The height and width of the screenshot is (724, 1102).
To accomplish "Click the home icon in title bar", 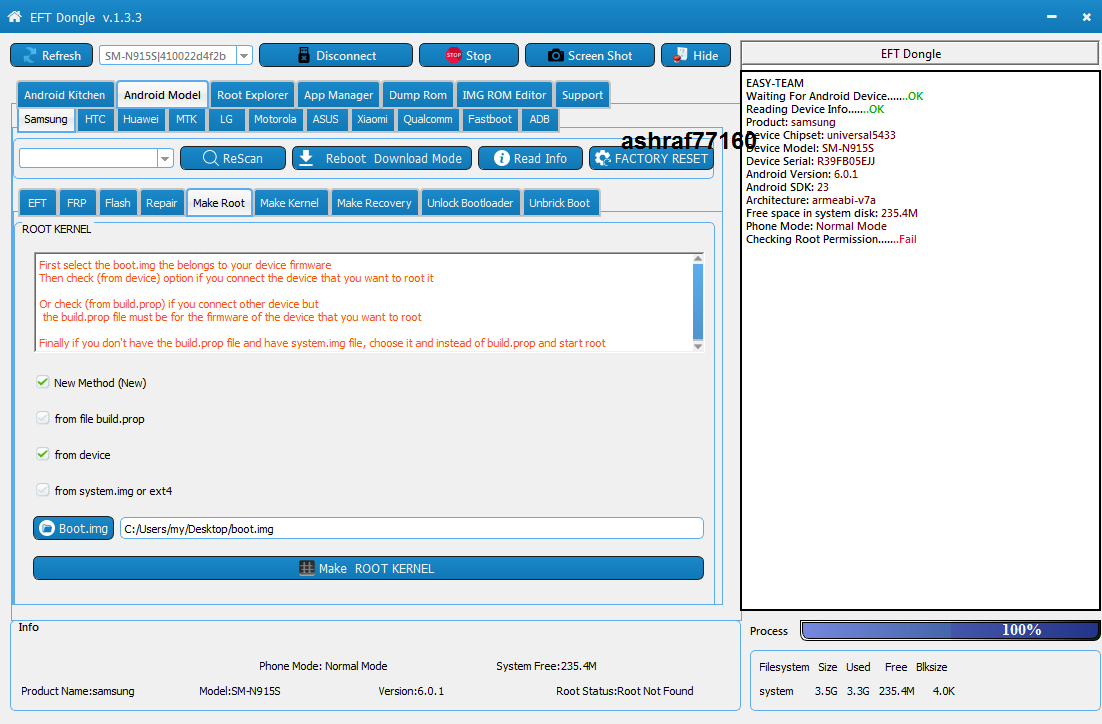I will [x=14, y=16].
